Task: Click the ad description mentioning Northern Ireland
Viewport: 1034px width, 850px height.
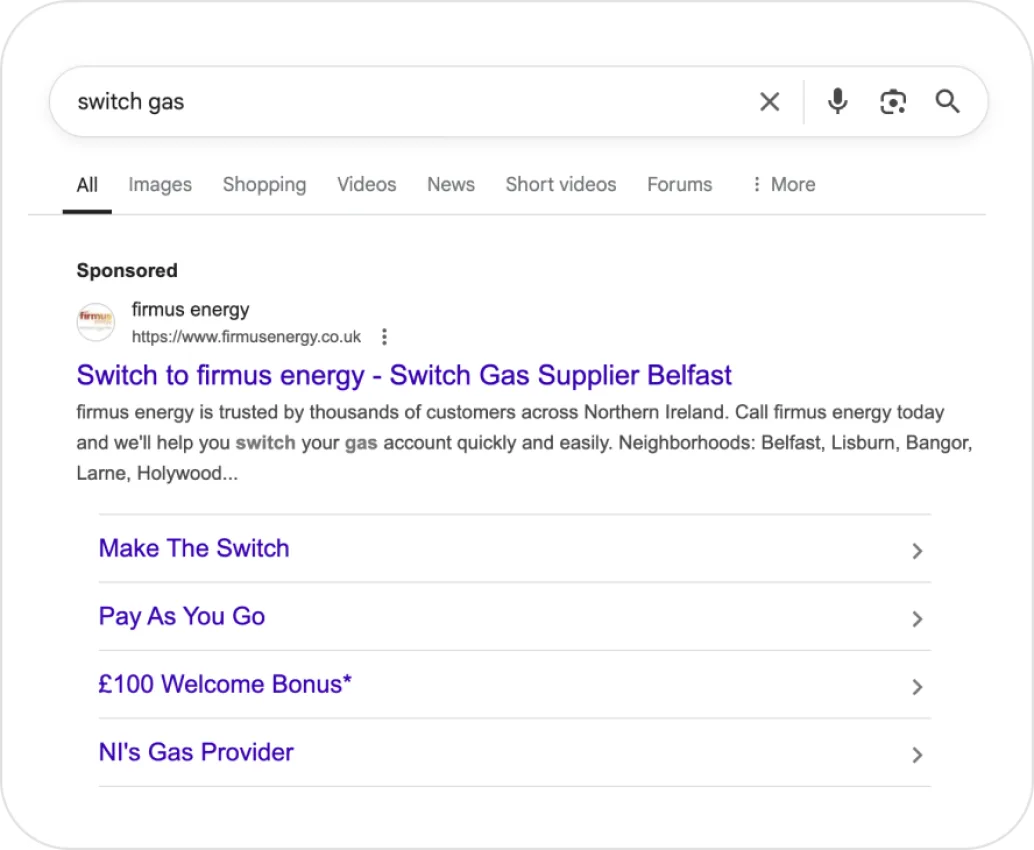Action: [524, 442]
